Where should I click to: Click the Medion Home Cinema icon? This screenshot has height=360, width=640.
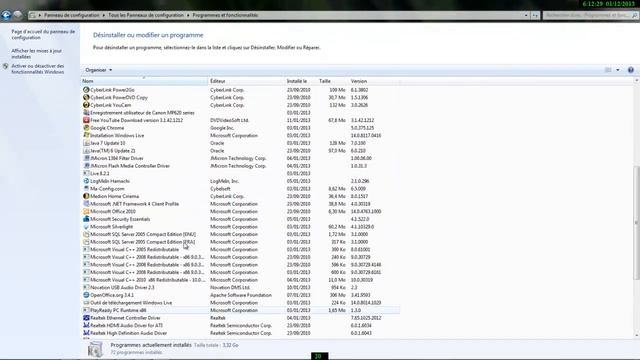click(86, 196)
